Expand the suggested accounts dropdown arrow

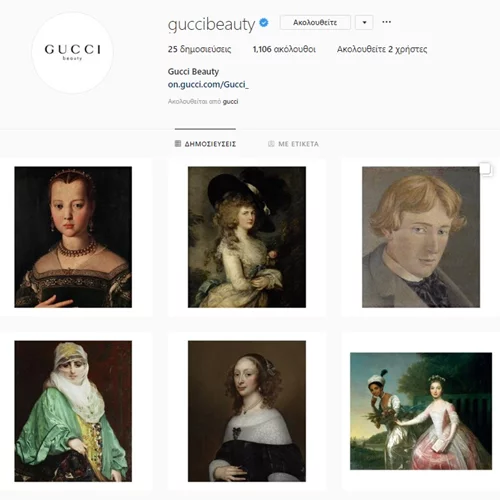pyautogui.click(x=364, y=22)
